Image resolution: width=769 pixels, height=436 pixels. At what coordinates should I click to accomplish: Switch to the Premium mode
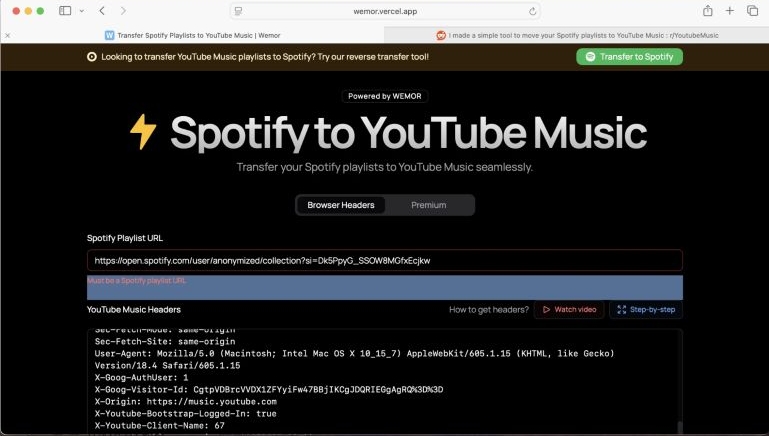click(x=429, y=205)
